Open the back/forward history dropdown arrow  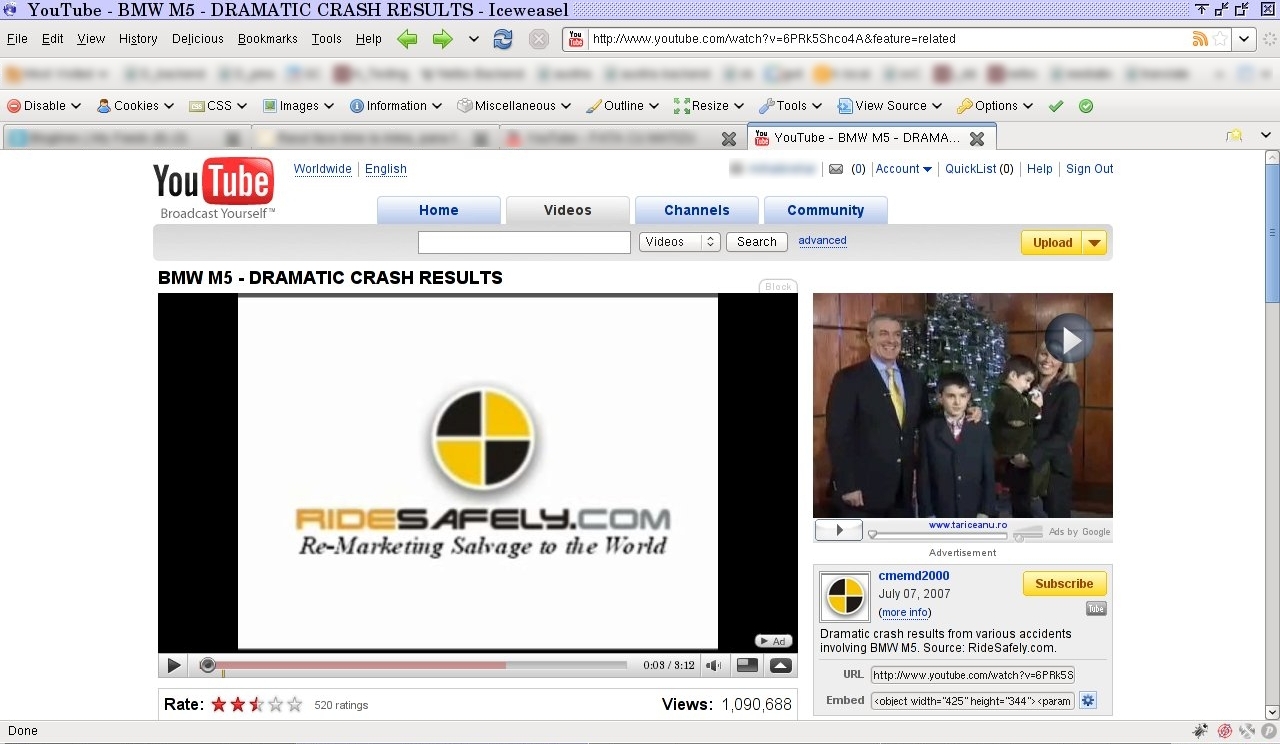tap(473, 39)
